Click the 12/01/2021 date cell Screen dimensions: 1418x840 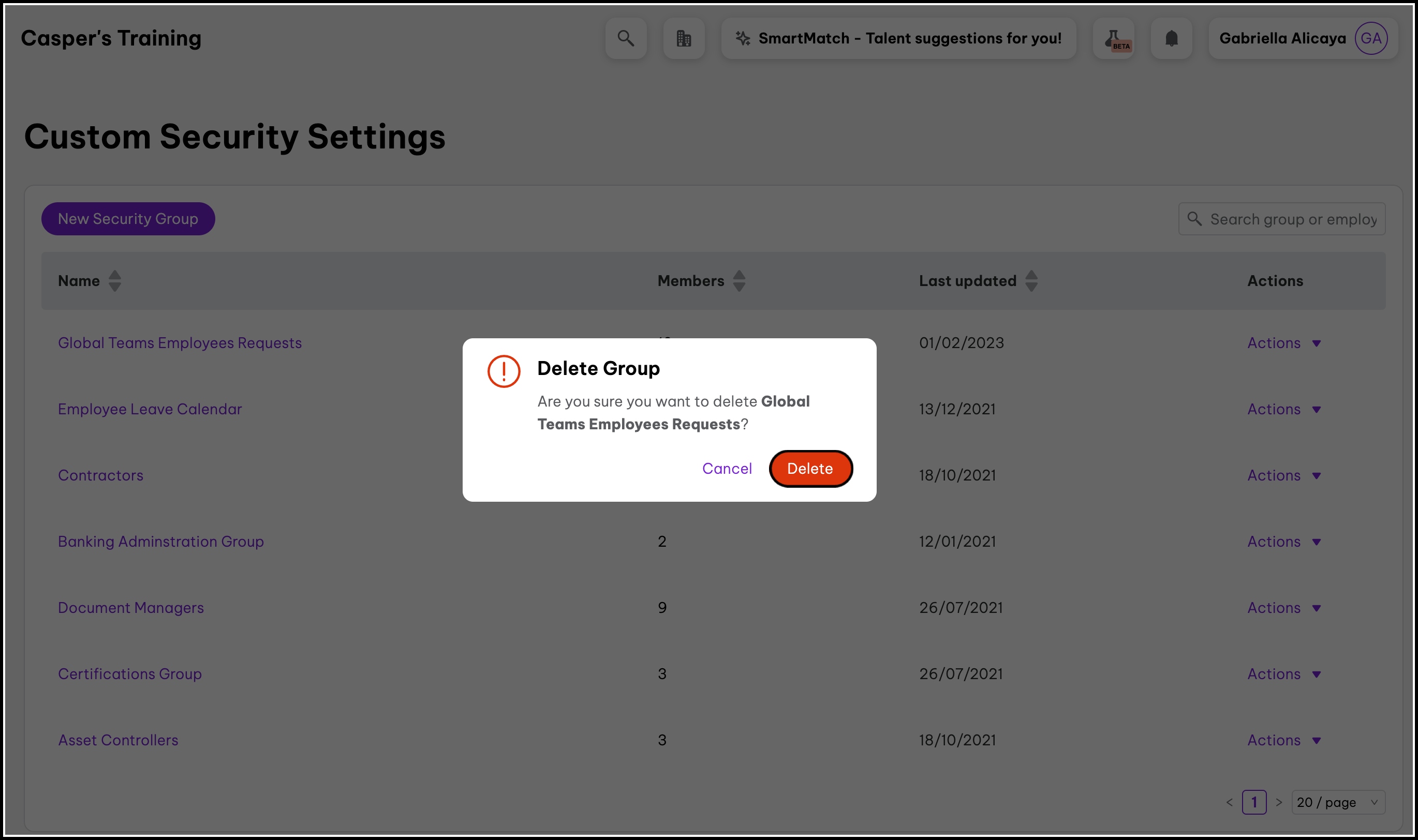click(957, 542)
